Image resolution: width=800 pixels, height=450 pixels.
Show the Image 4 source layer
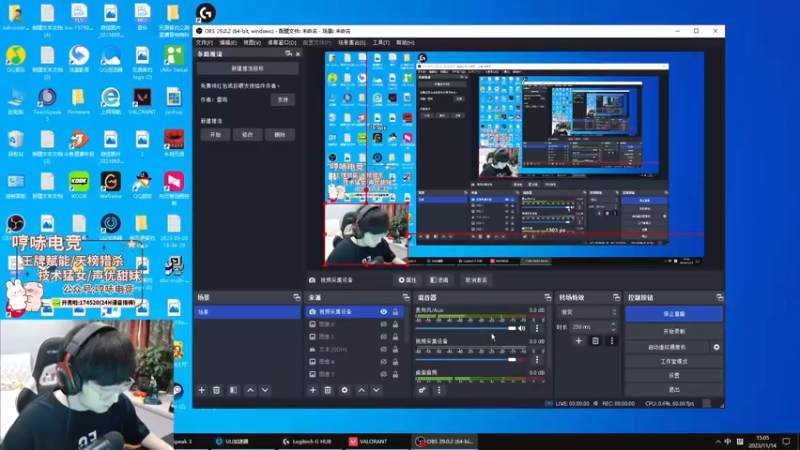pos(384,362)
